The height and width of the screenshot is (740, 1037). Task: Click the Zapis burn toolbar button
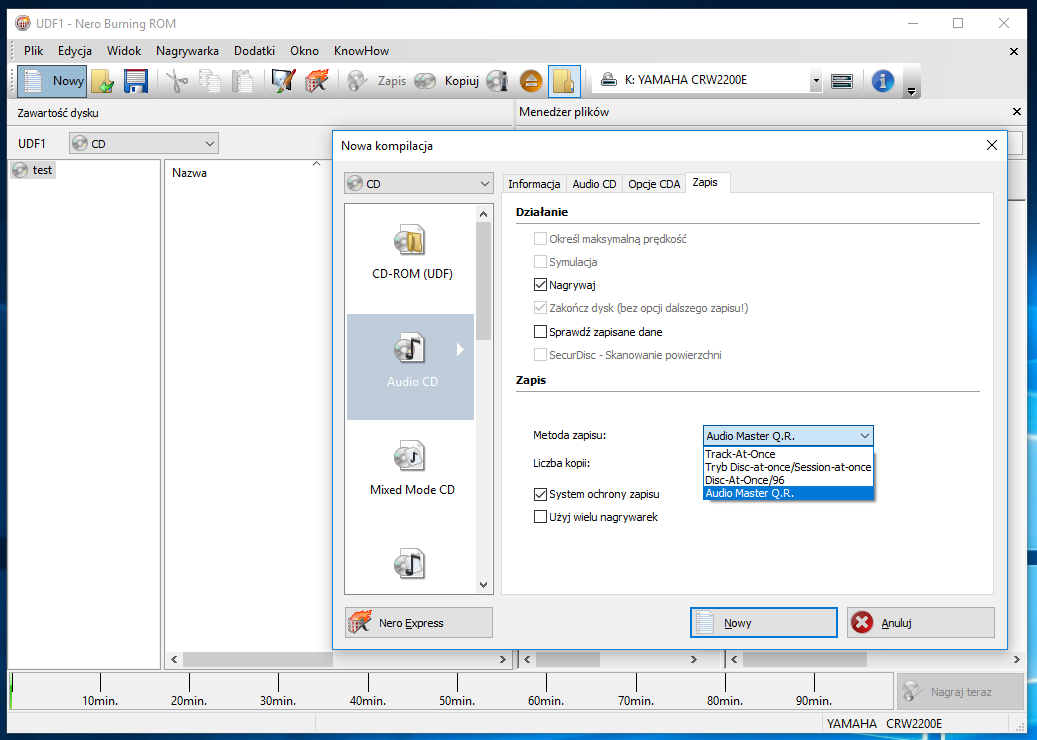[377, 81]
